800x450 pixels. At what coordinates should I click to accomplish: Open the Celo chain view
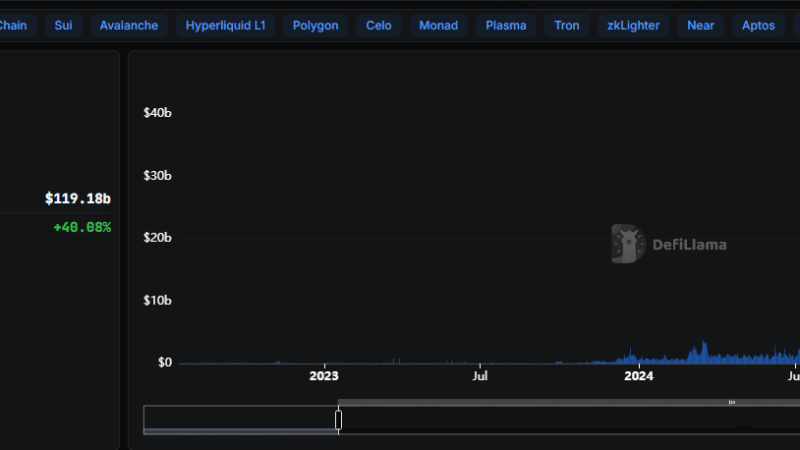pyautogui.click(x=379, y=26)
